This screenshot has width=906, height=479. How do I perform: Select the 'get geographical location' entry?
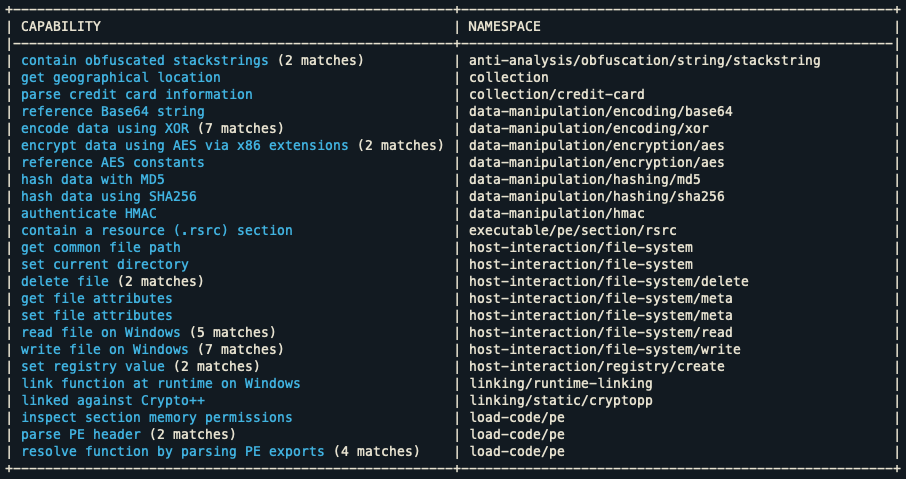pos(120,77)
